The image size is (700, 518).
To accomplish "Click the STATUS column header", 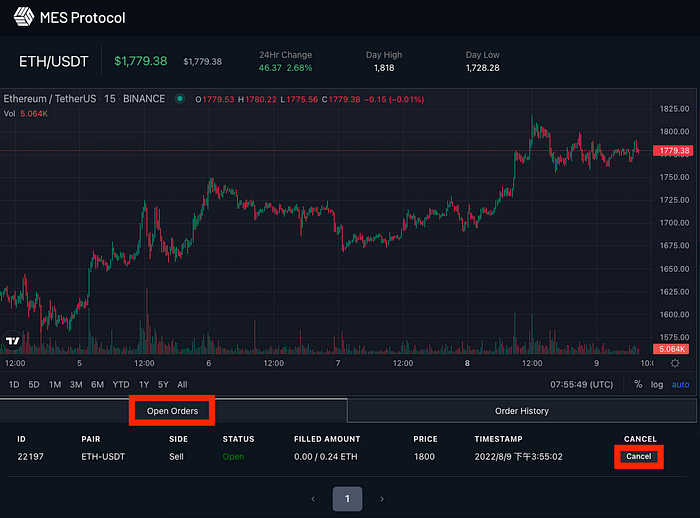I will coord(238,439).
